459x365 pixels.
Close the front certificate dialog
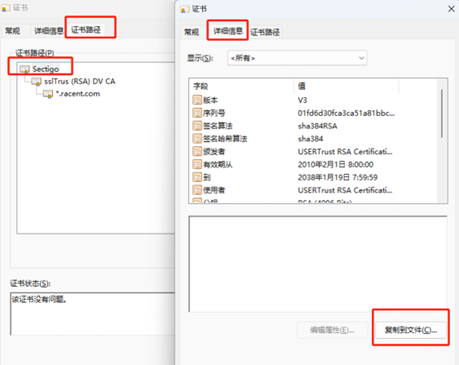451,9
